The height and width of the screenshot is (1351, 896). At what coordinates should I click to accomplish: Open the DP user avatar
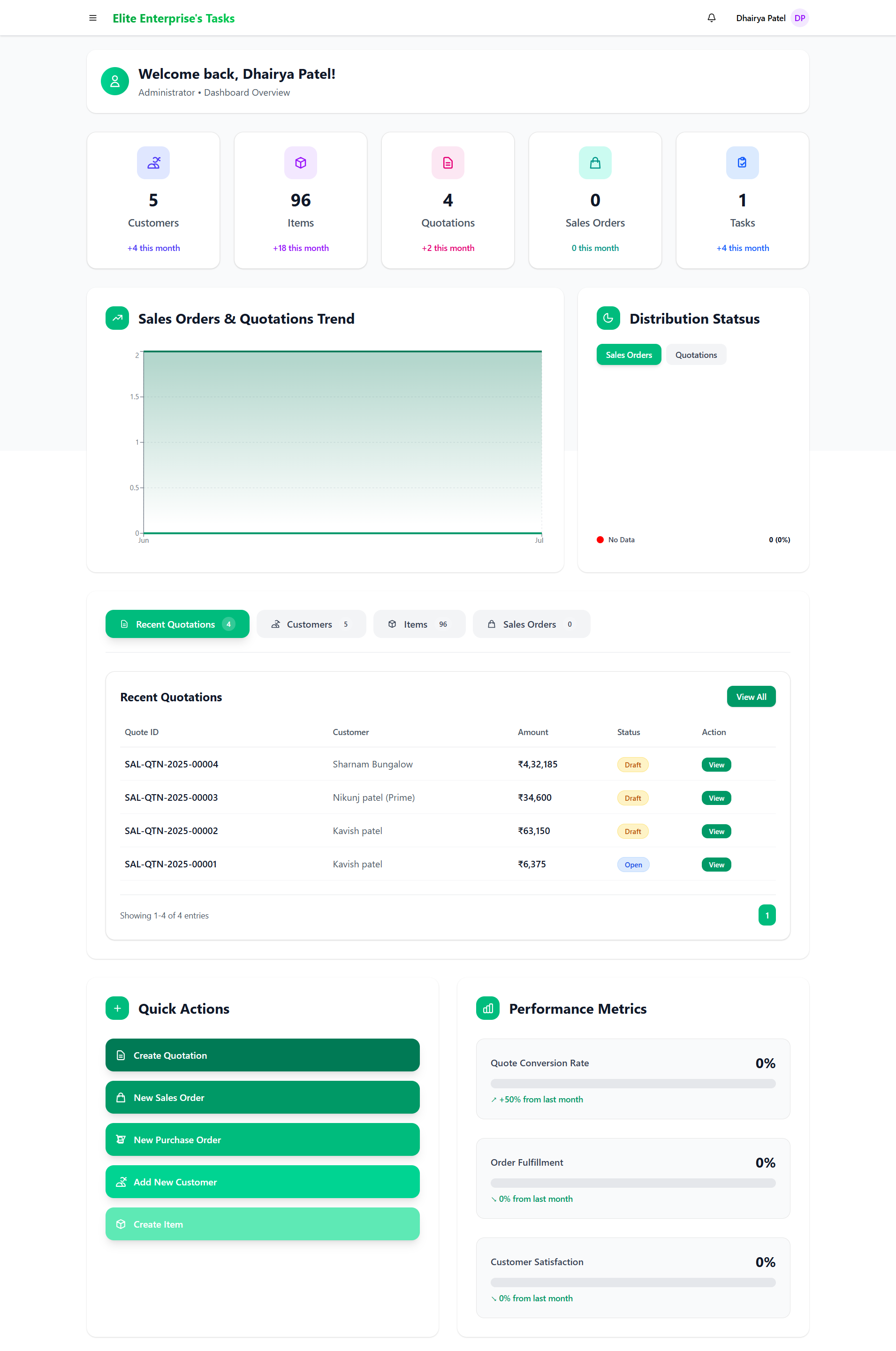pos(799,18)
